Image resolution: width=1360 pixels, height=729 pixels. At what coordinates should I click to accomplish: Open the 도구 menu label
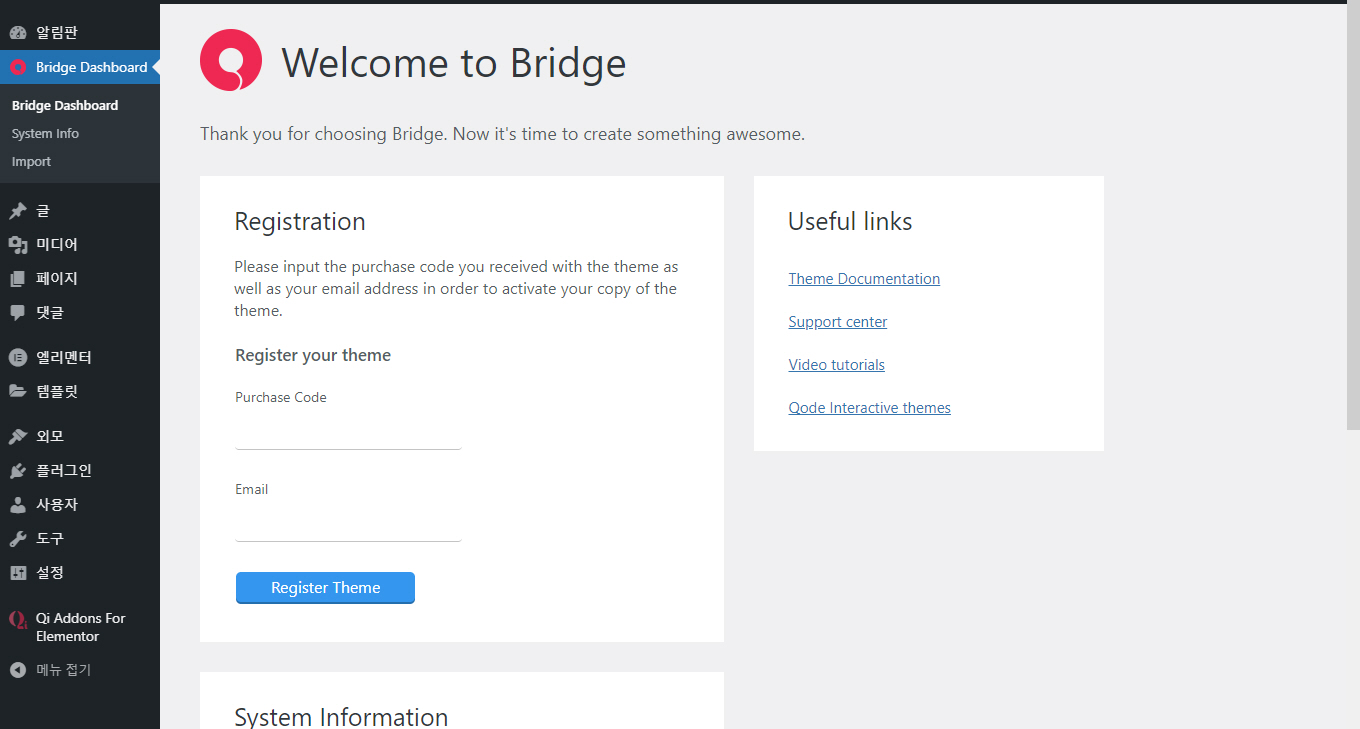[50, 539]
